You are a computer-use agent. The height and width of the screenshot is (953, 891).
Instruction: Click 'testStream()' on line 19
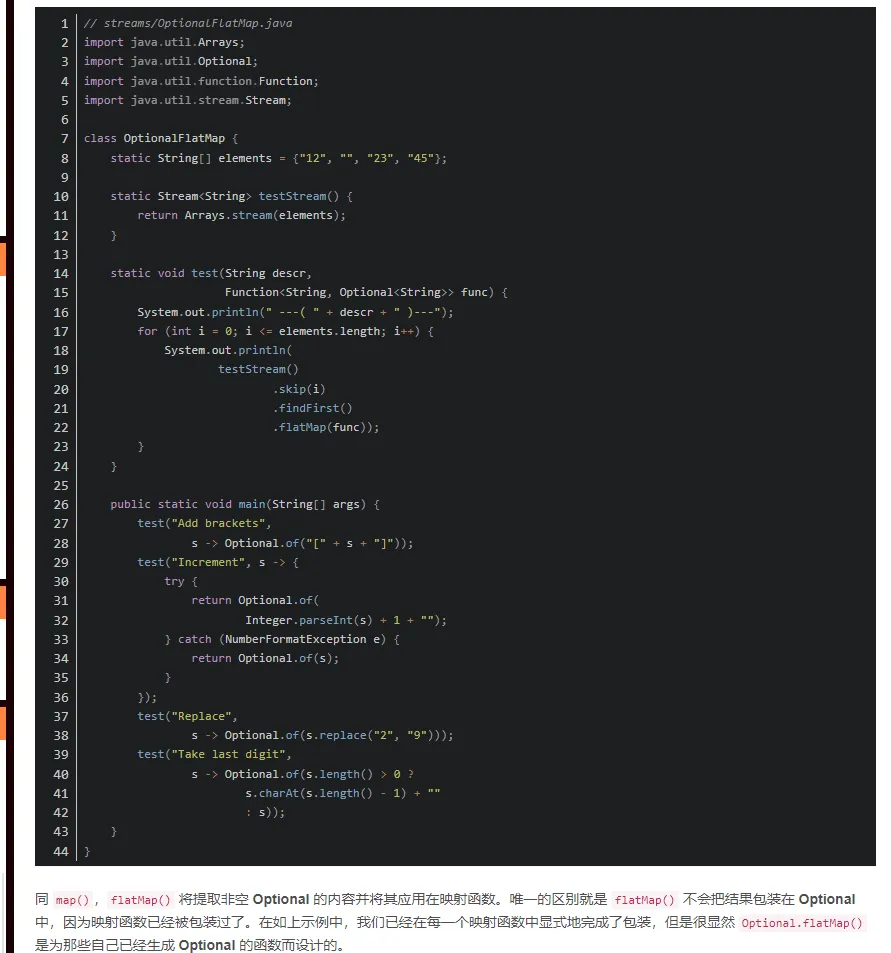click(258, 369)
